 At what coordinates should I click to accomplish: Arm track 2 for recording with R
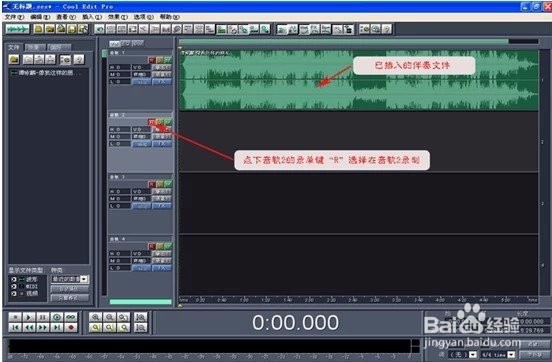coord(152,122)
